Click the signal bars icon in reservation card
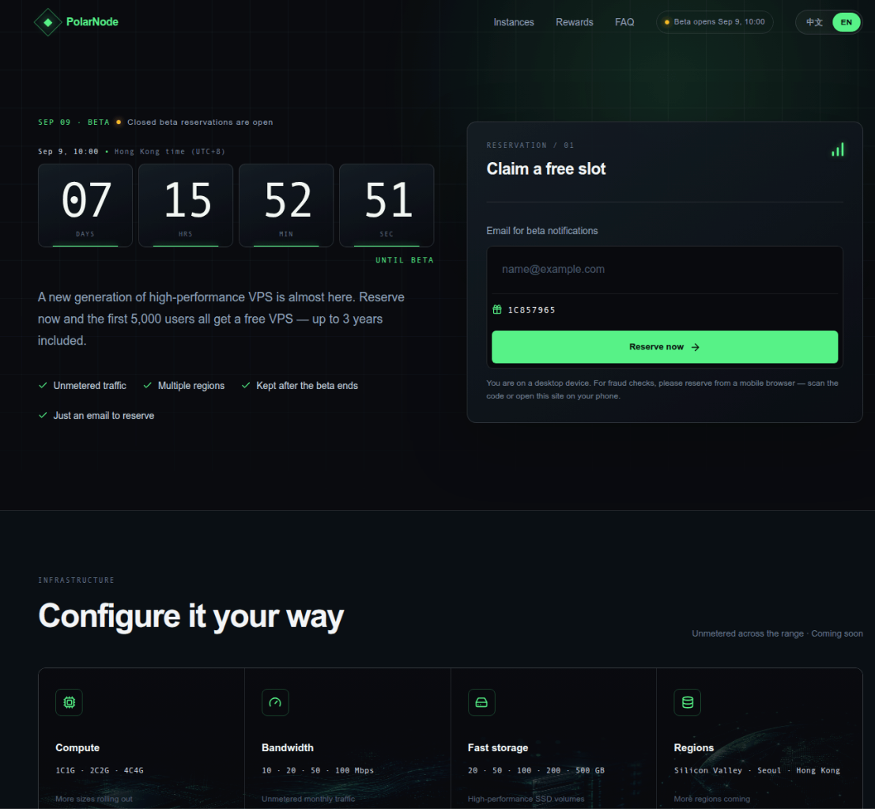Viewport: 877px width, 810px height. [837, 149]
